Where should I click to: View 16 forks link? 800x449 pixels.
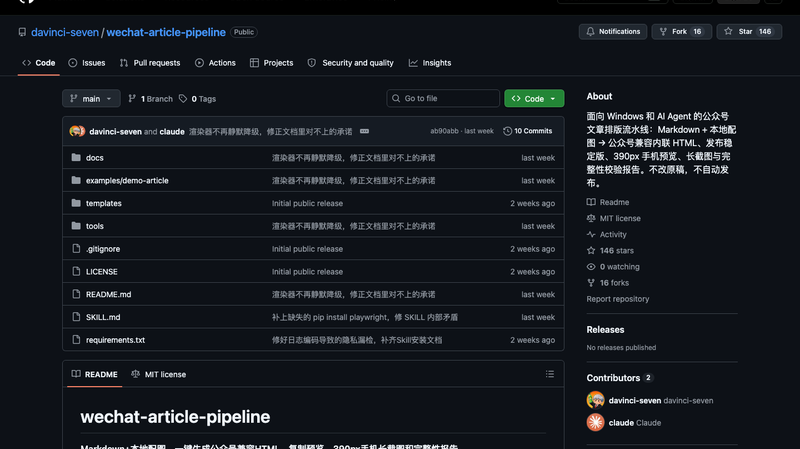pos(608,283)
